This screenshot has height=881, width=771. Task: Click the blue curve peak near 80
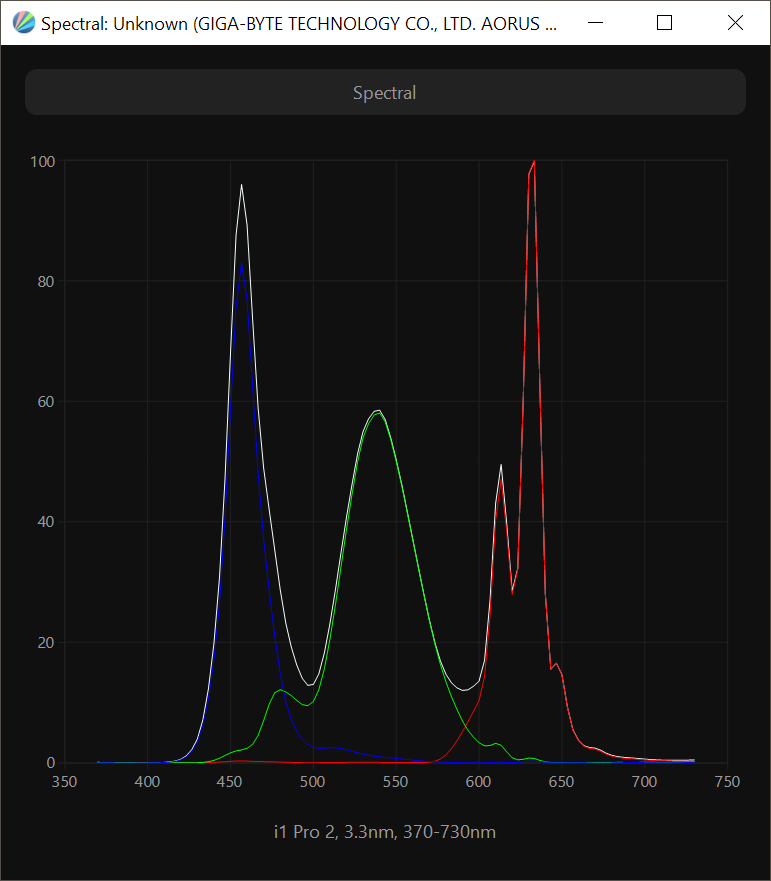[241, 265]
